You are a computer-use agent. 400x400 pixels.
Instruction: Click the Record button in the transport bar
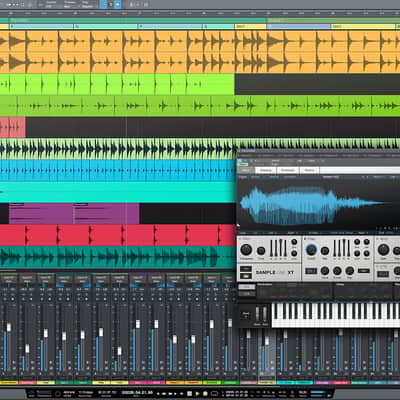[x=205, y=394]
